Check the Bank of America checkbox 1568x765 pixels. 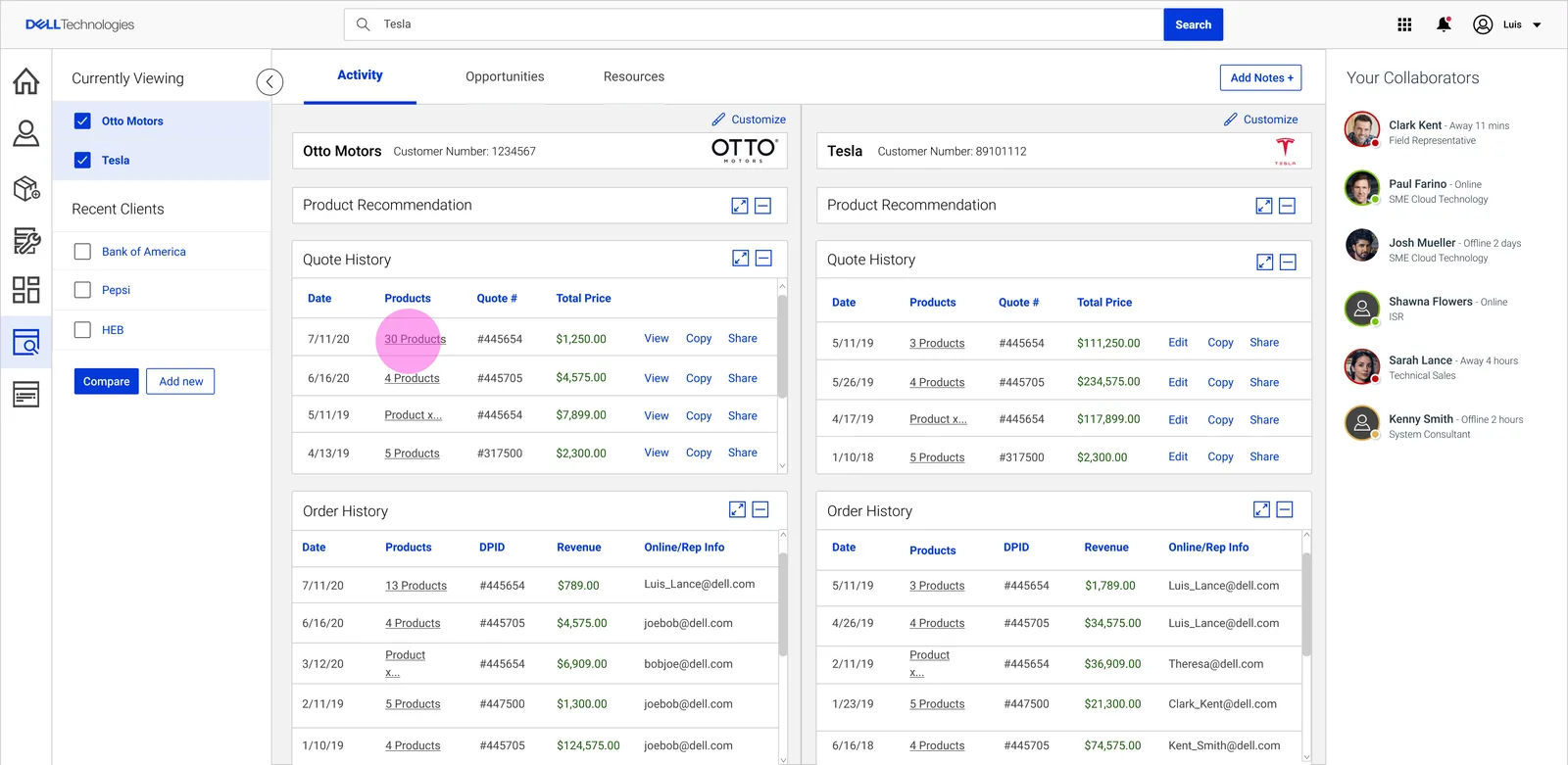(82, 252)
